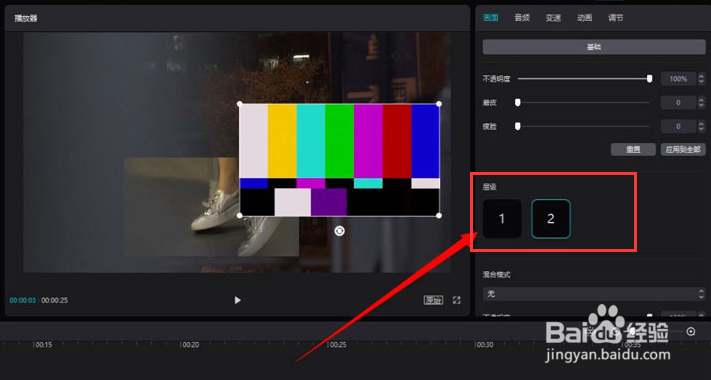
Task: Click the 不透明度 label
Action: click(x=497, y=79)
